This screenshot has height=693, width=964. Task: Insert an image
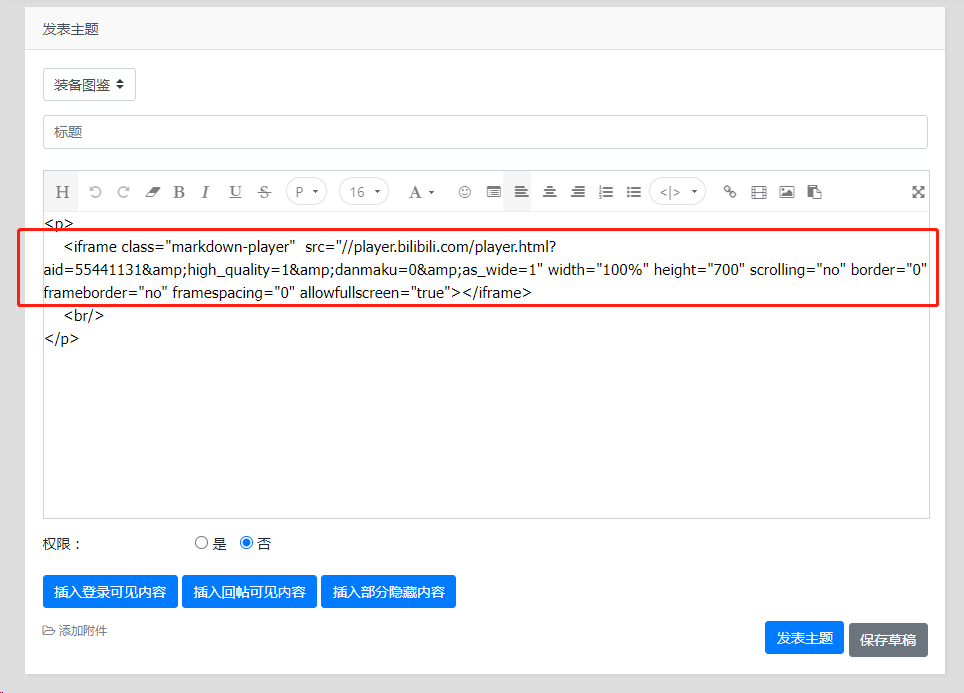click(786, 192)
